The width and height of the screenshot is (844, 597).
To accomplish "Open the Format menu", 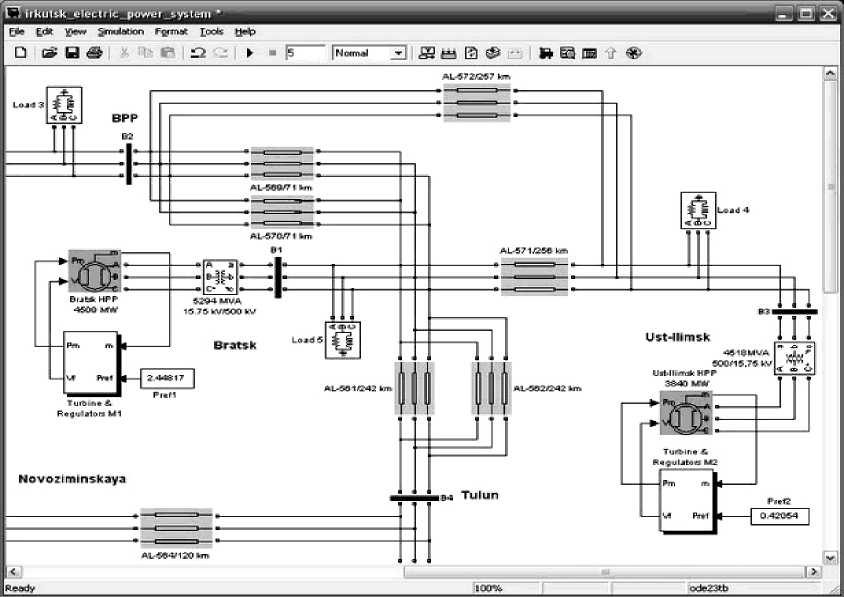I will tap(171, 32).
